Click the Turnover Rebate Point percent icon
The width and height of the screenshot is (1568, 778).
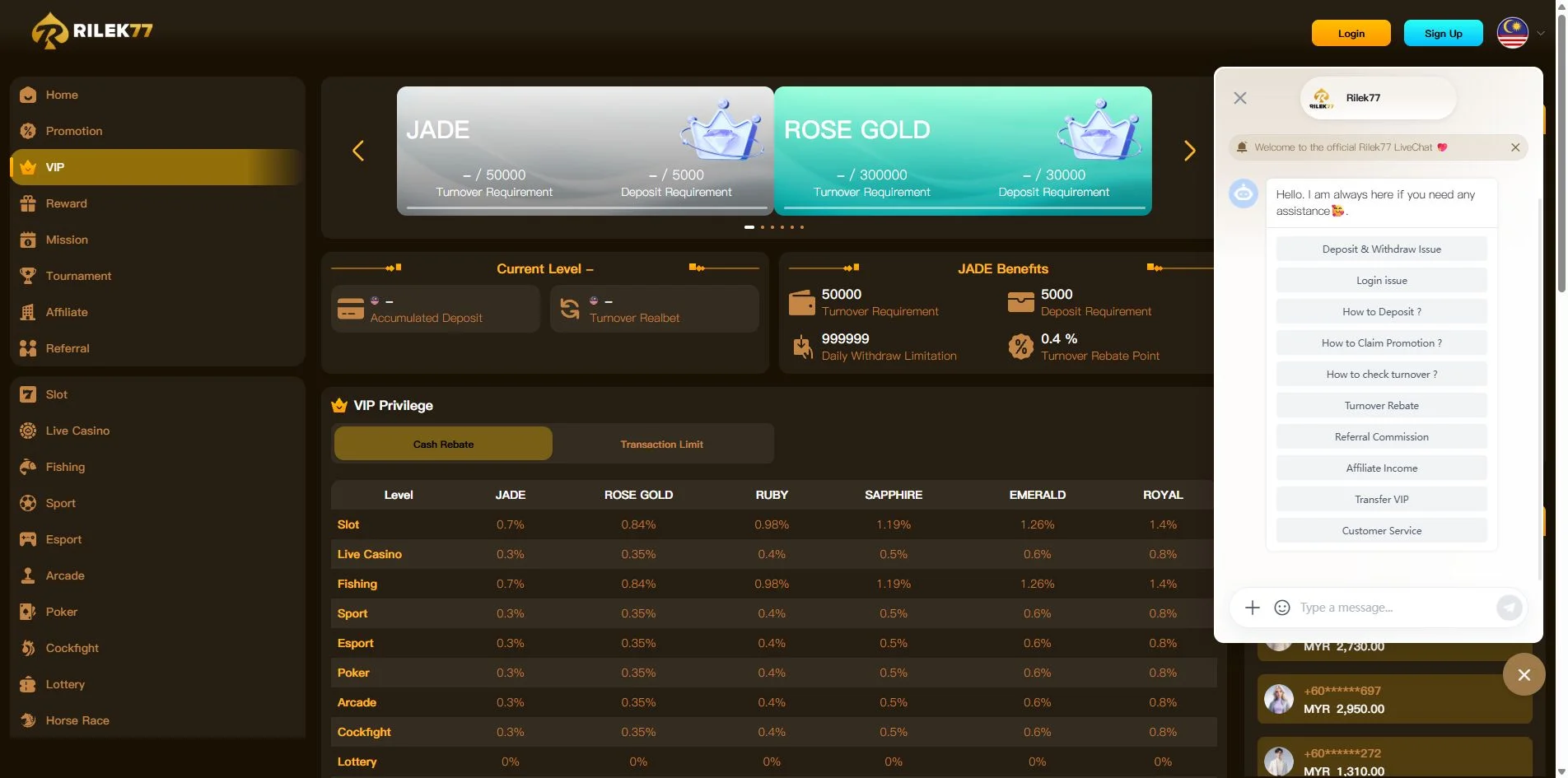click(1021, 347)
